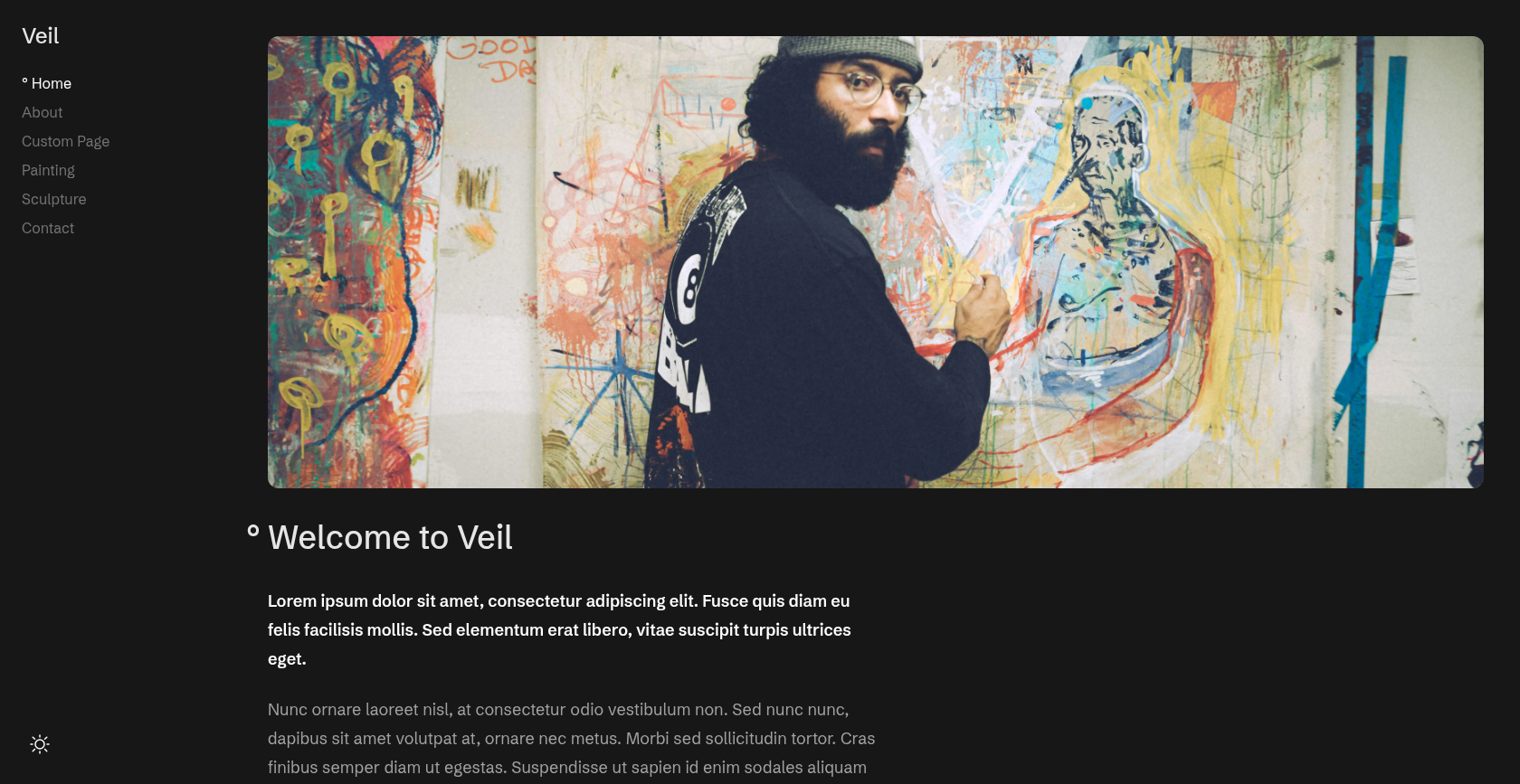Image resolution: width=1520 pixels, height=784 pixels.
Task: Click the circle bullet before Welcome heading
Action: point(253,531)
